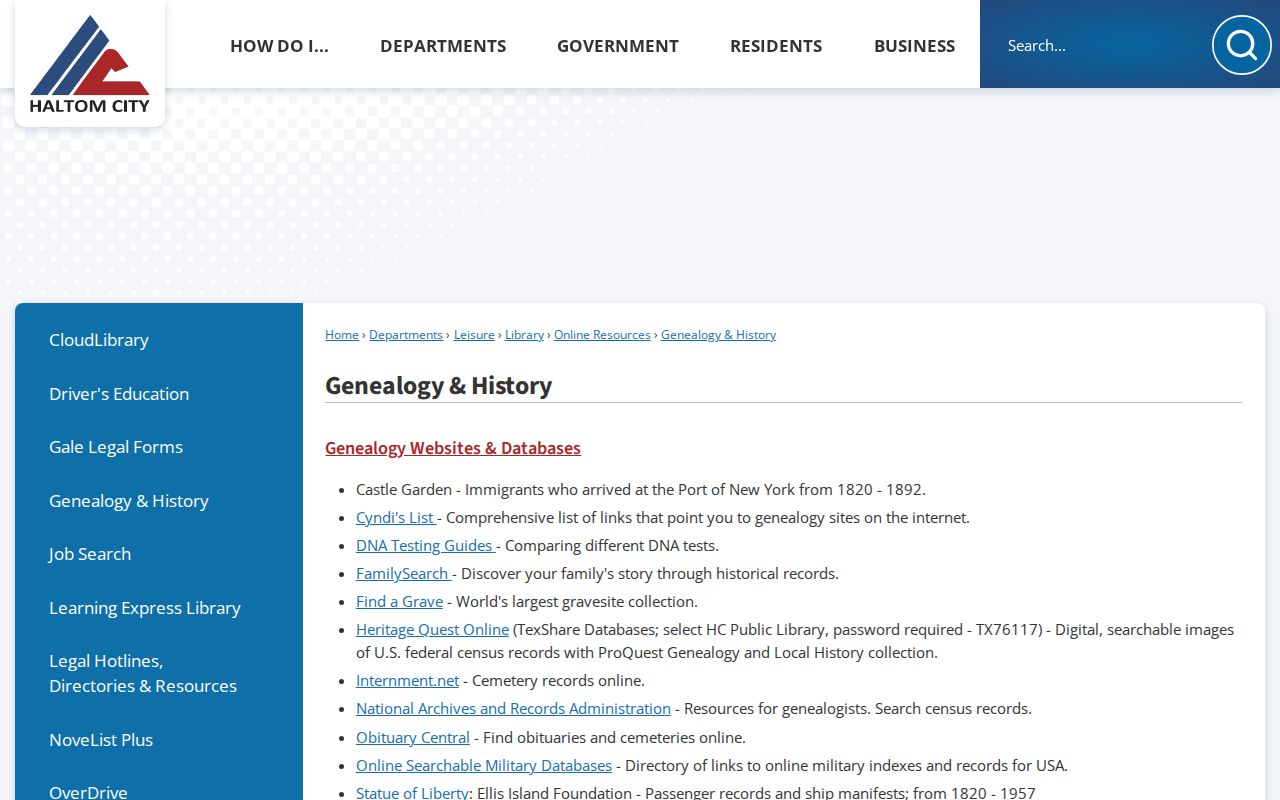Open Obituary Central link
The image size is (1280, 800).
[413, 738]
